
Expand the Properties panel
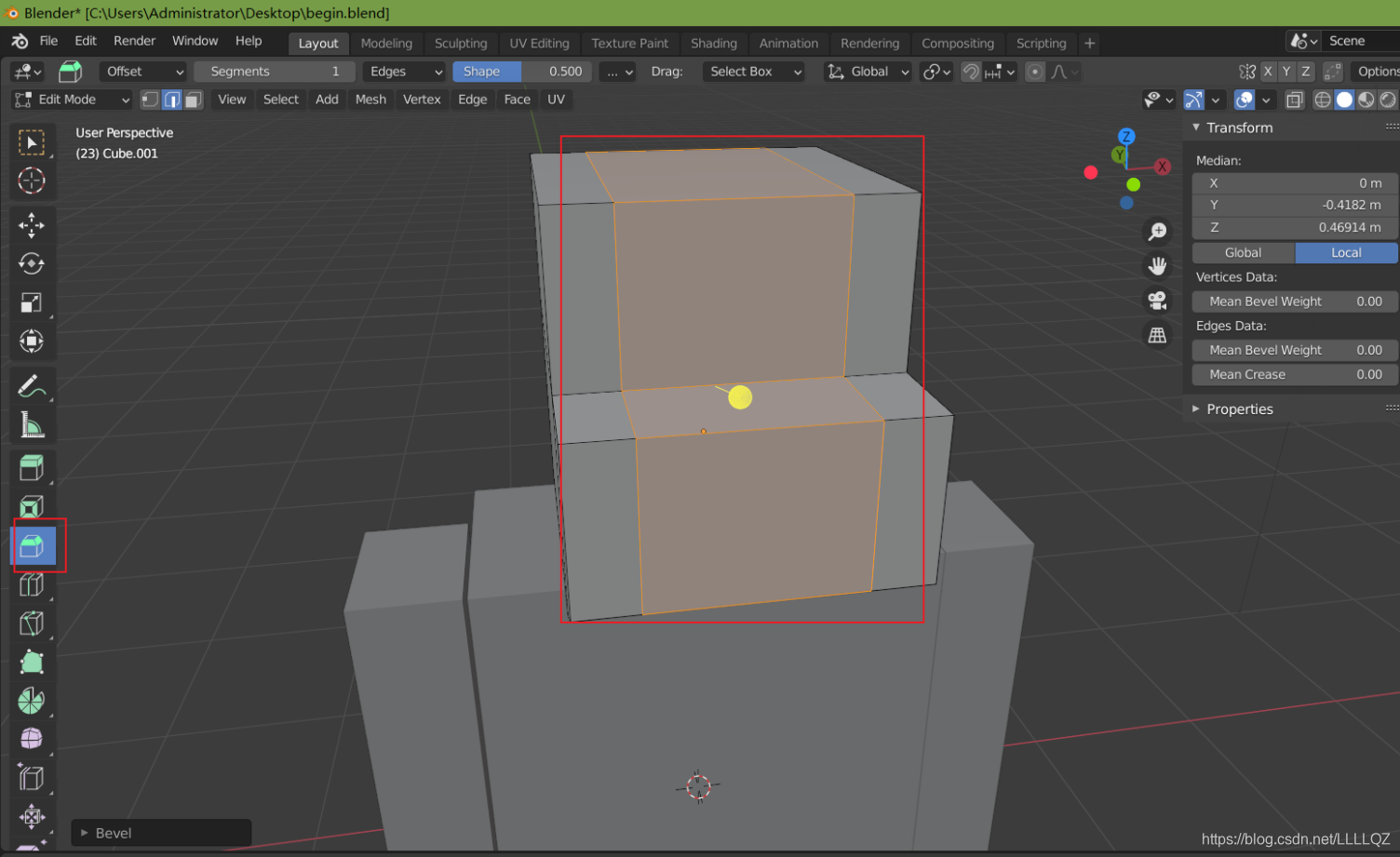(1196, 408)
